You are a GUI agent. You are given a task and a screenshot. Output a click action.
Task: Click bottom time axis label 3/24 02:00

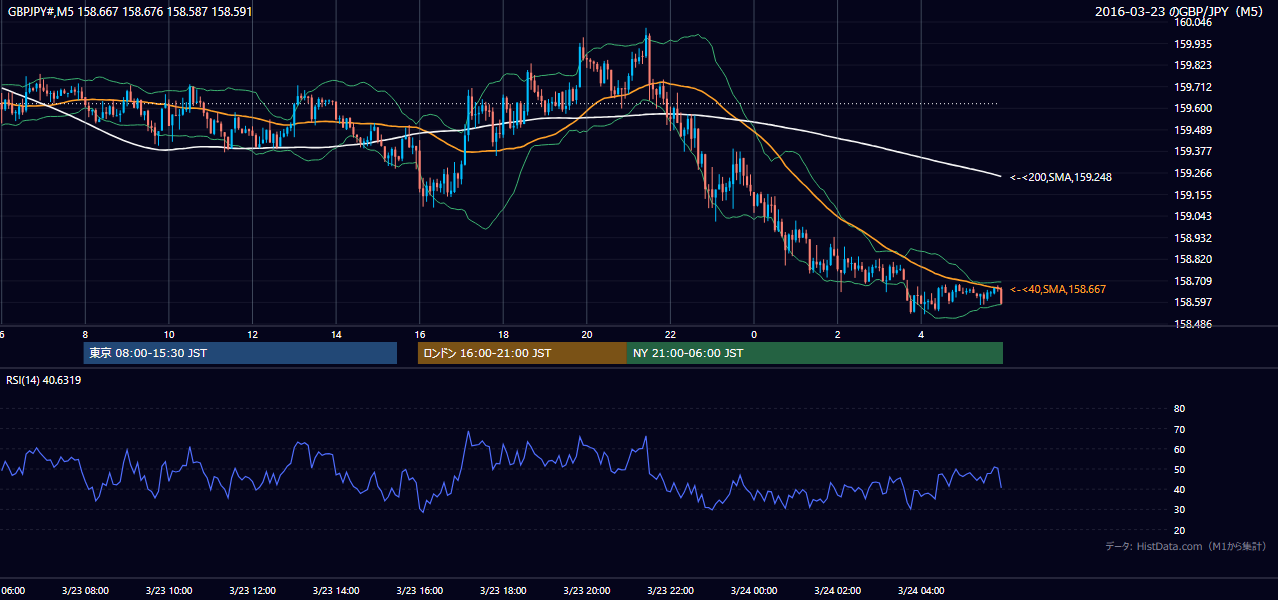(837, 591)
